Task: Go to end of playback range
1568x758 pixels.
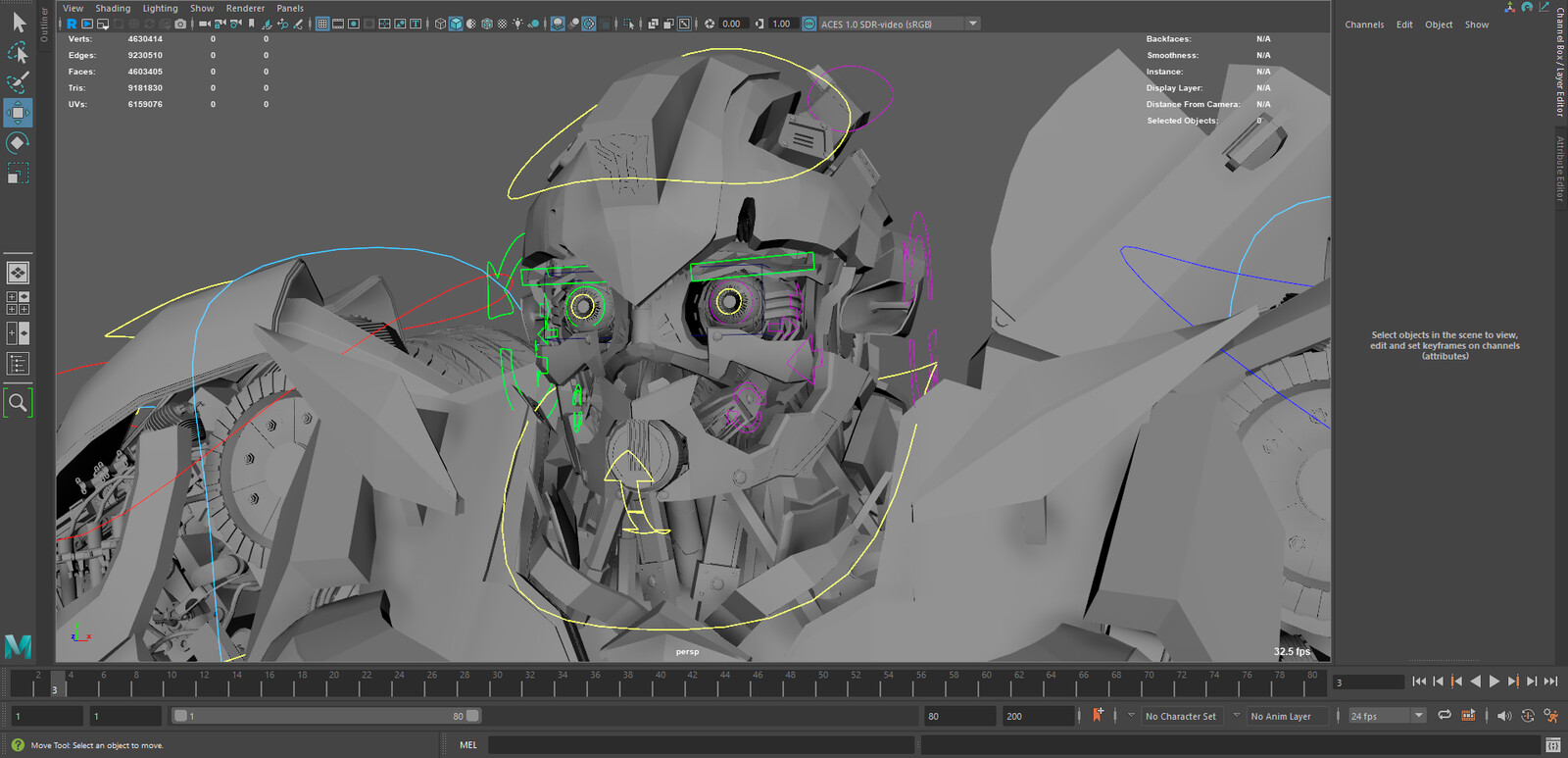Action: (x=1550, y=682)
